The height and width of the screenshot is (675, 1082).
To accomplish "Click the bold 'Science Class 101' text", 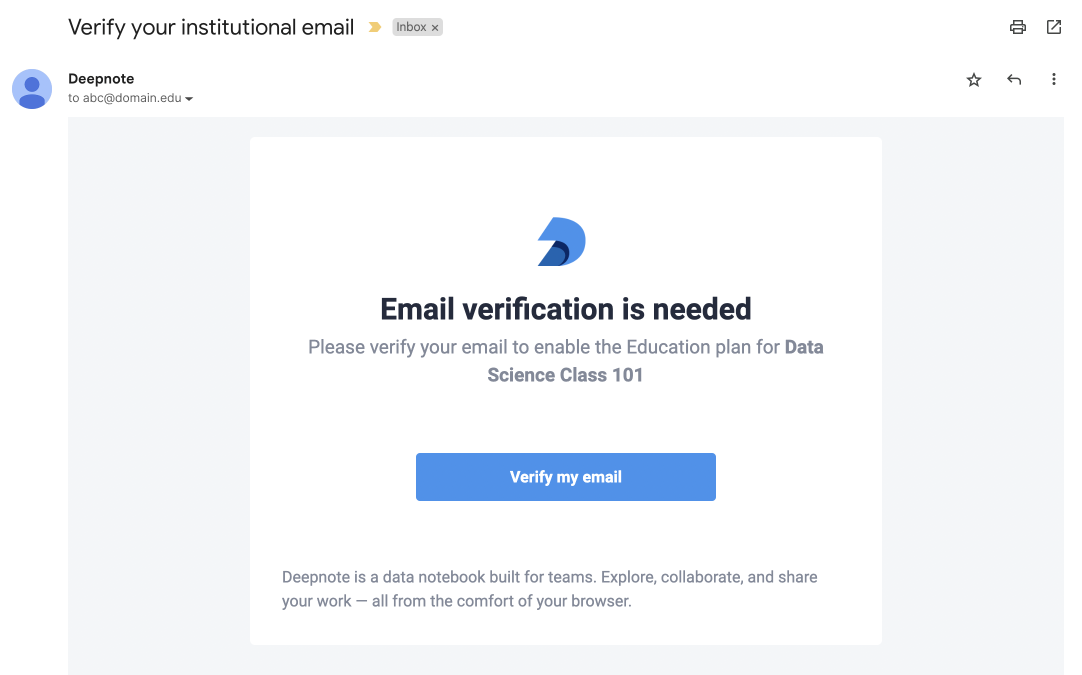I will [x=565, y=375].
